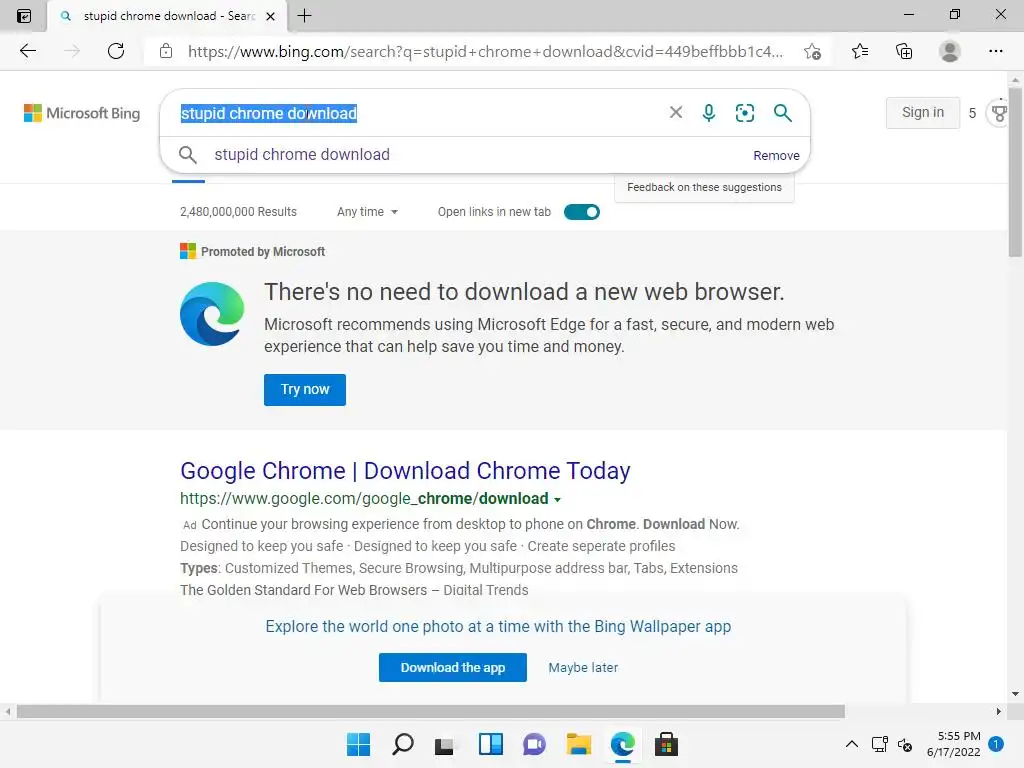
Task: Click the horizontal scrollbar thumb
Action: pos(430,711)
